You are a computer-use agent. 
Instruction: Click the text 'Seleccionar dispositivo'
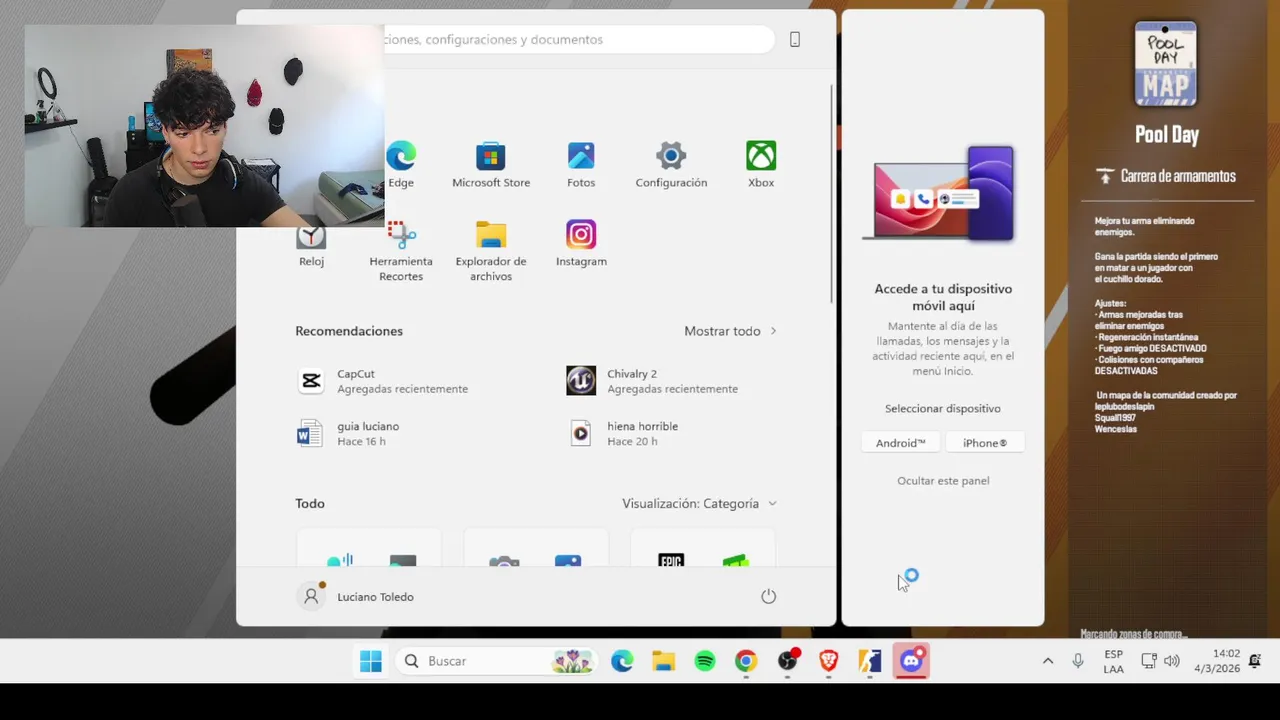pos(943,409)
